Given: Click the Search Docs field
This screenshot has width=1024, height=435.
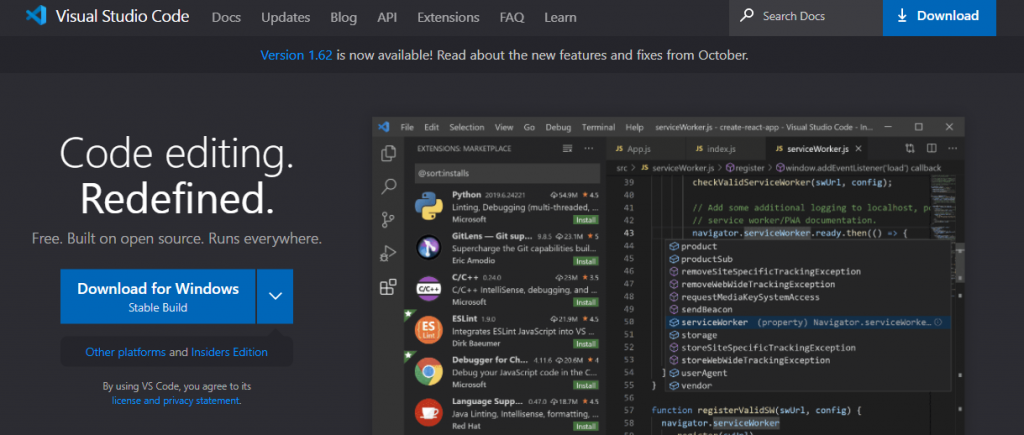Looking at the screenshot, I should pyautogui.click(x=805, y=17).
